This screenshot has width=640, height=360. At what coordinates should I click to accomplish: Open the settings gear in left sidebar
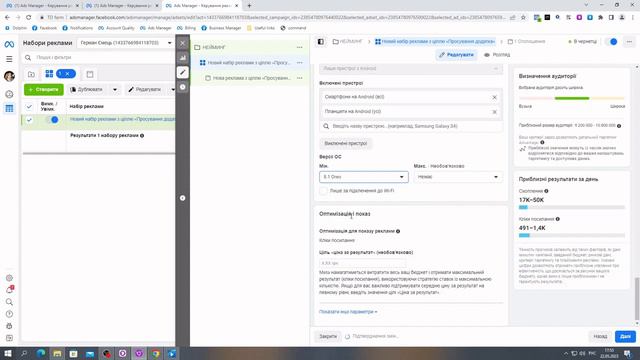(x=9, y=278)
